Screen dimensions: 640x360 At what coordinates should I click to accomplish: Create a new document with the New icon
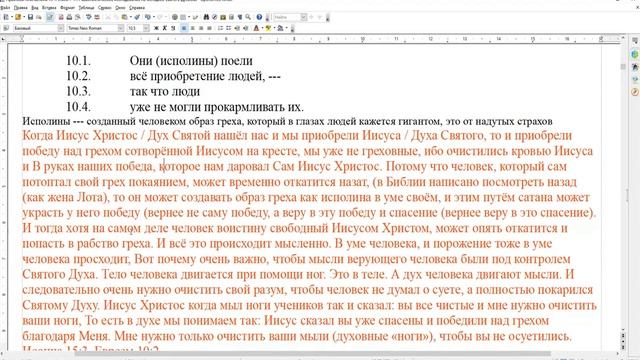click(6, 17)
